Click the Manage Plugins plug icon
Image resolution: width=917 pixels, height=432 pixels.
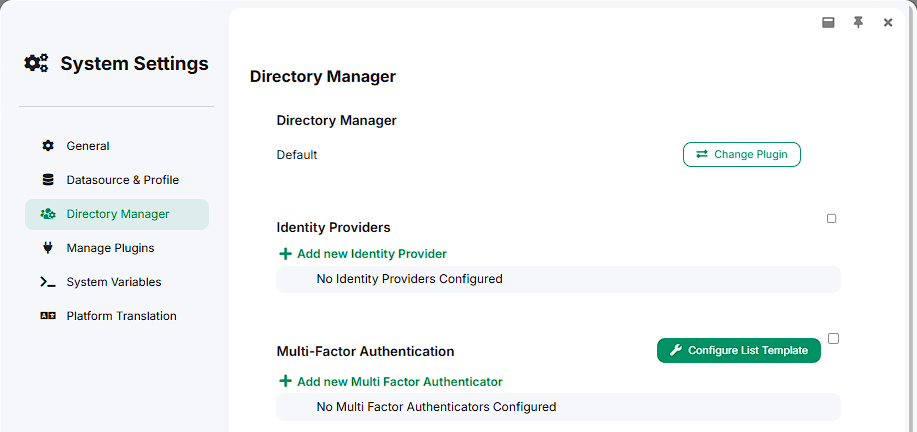pos(48,248)
